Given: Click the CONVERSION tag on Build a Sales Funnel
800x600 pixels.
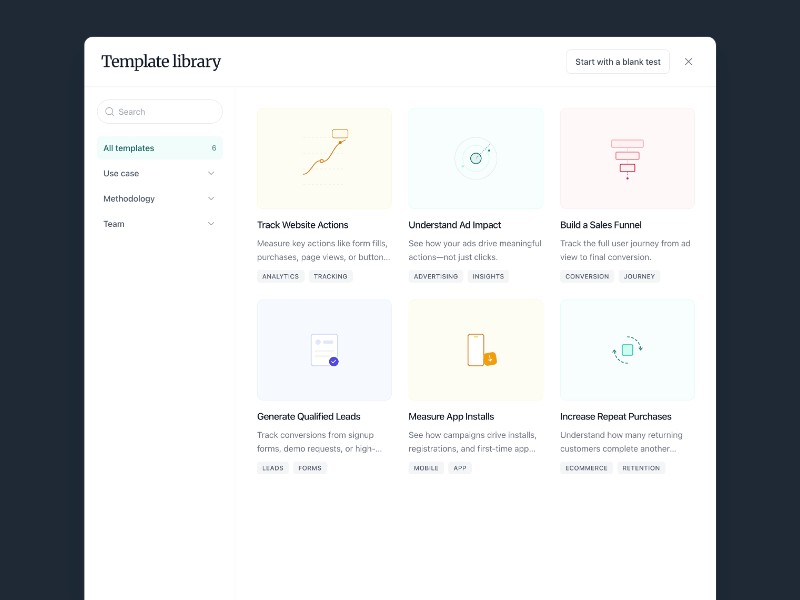Looking at the screenshot, I should tap(587, 276).
